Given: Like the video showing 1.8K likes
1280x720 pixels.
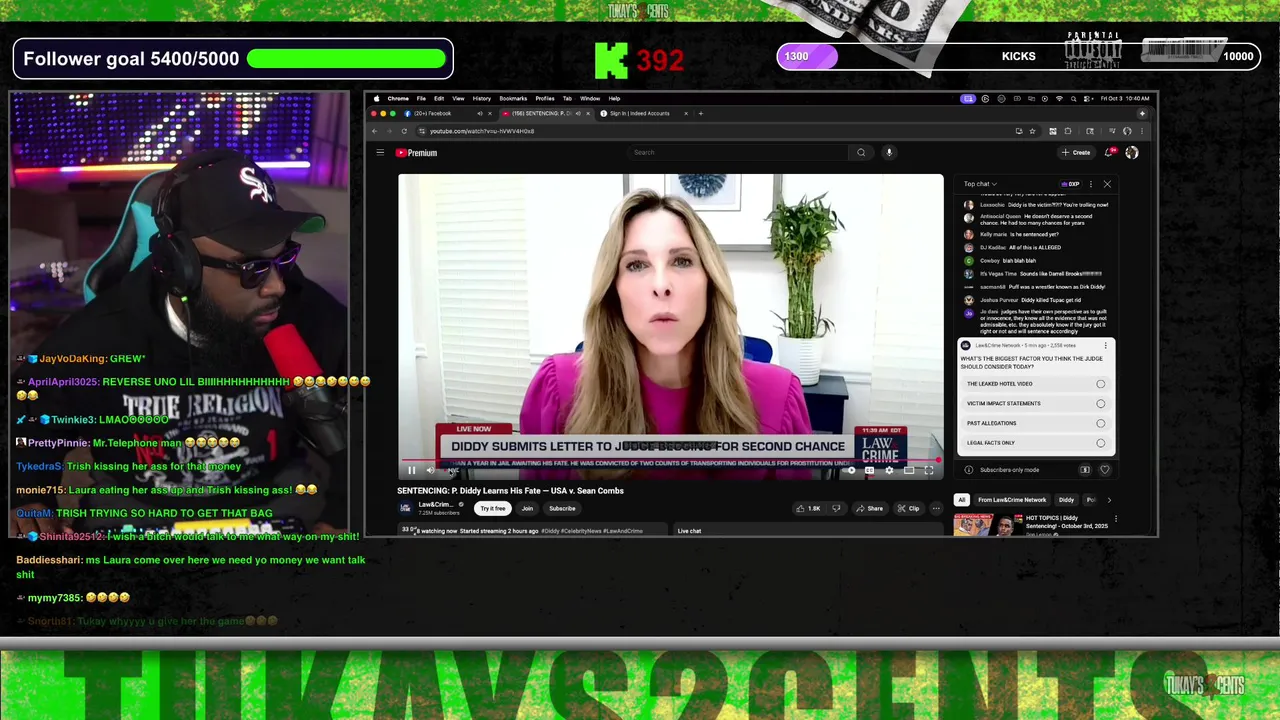Looking at the screenshot, I should point(808,508).
